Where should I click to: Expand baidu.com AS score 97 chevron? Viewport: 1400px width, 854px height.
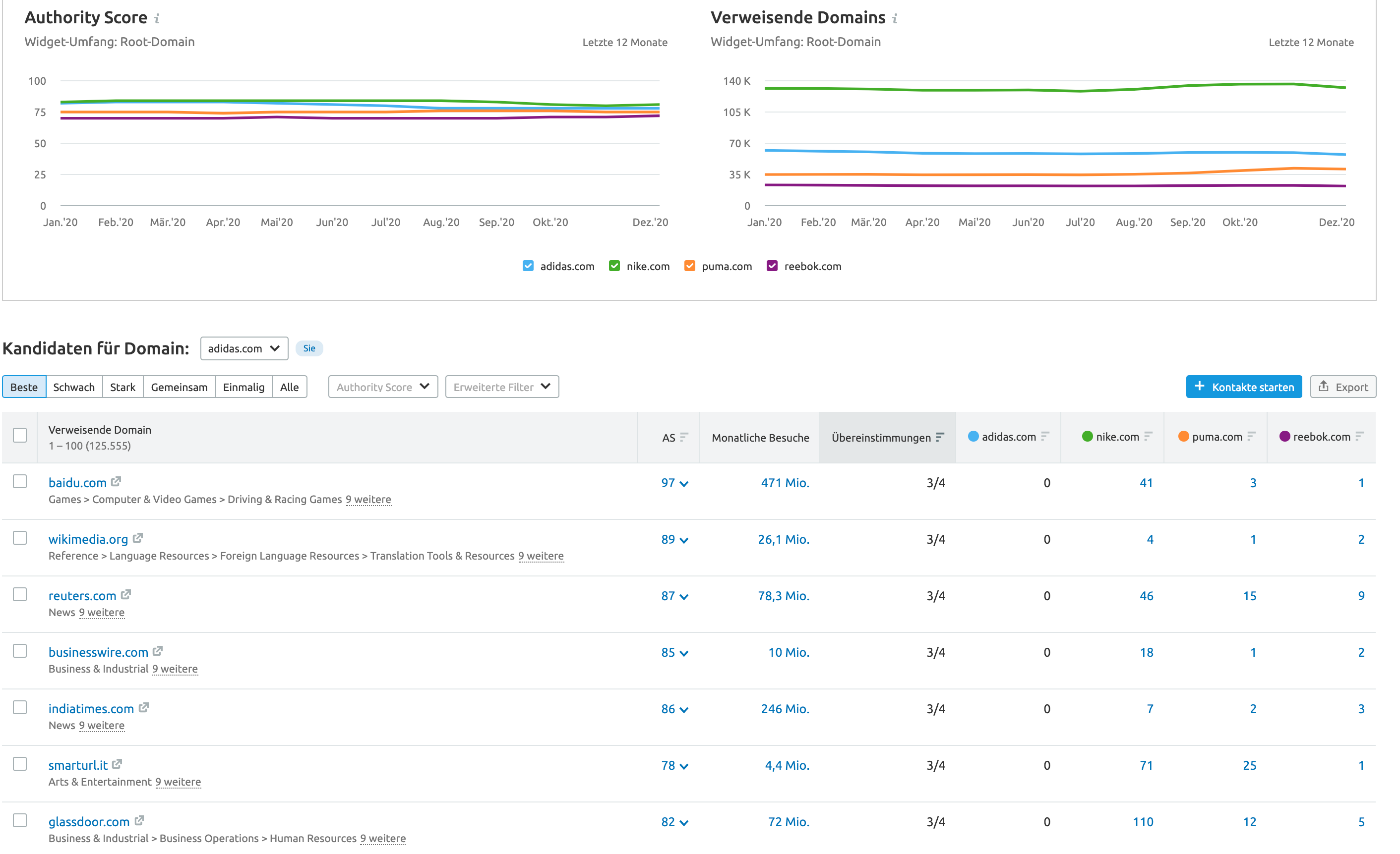click(684, 484)
